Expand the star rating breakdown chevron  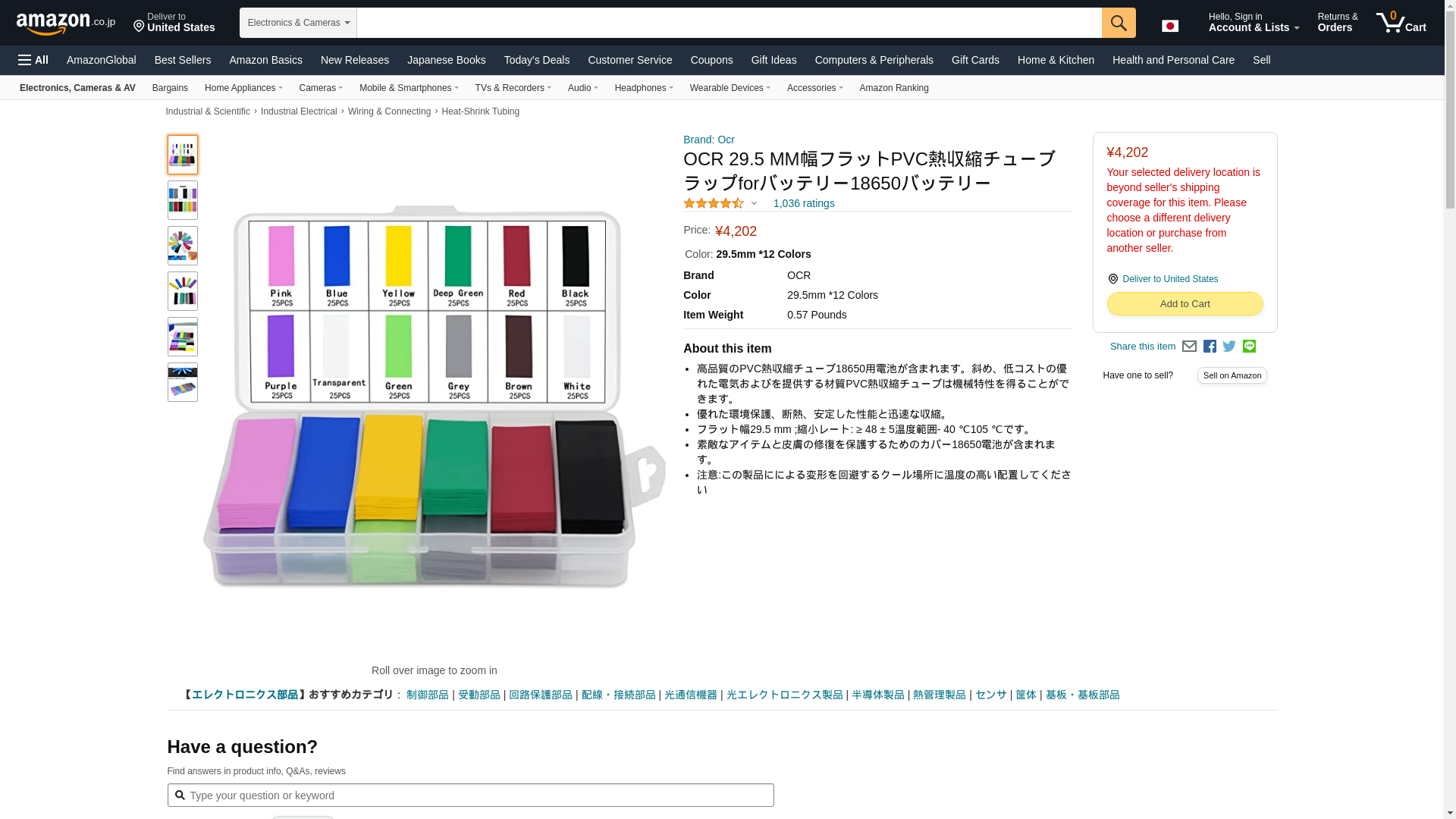tap(754, 203)
